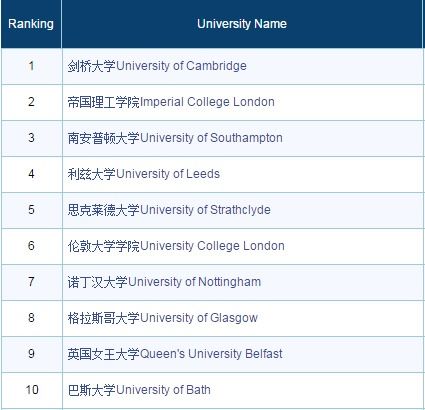Select ranking number 1 cell
This screenshot has height=410, width=425.
pos(31,66)
